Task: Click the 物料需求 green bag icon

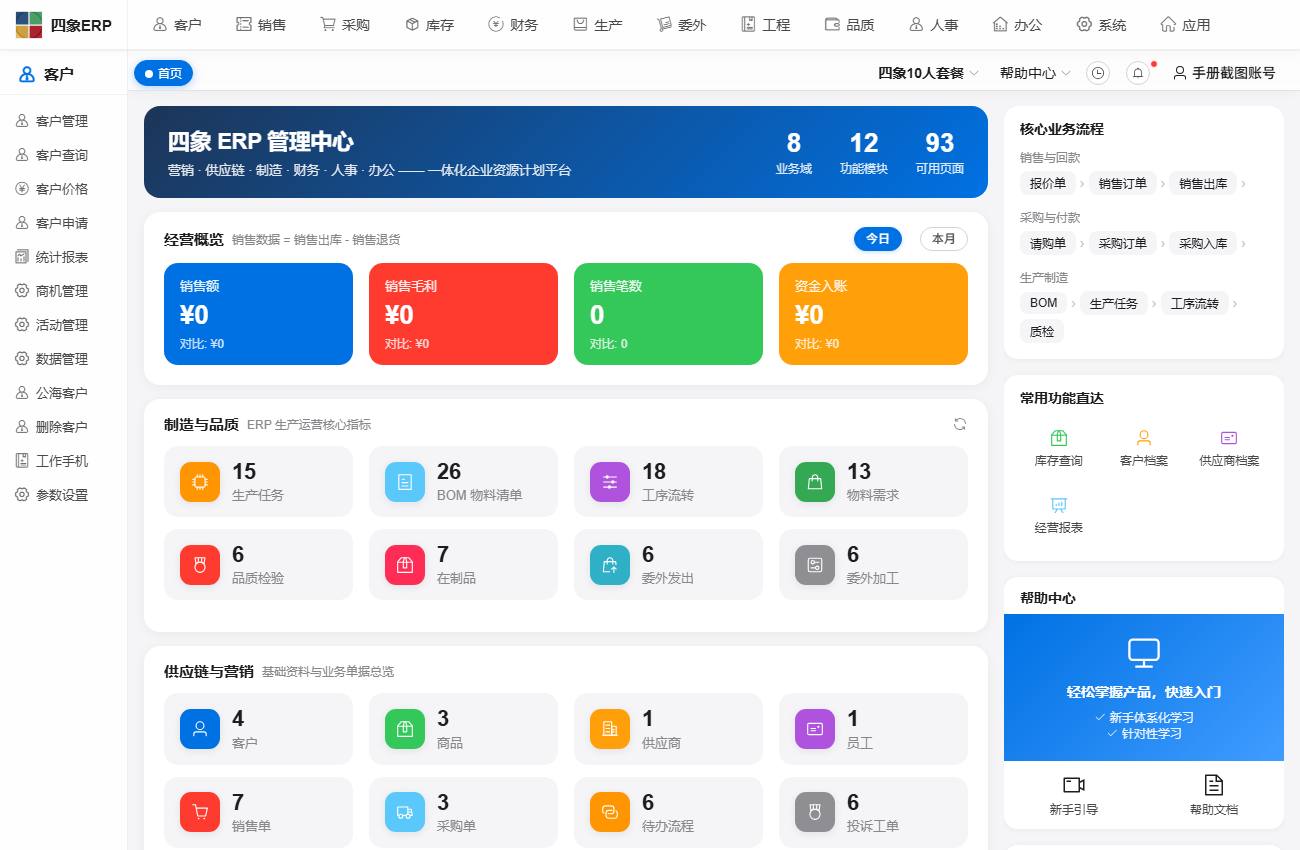Action: click(815, 482)
